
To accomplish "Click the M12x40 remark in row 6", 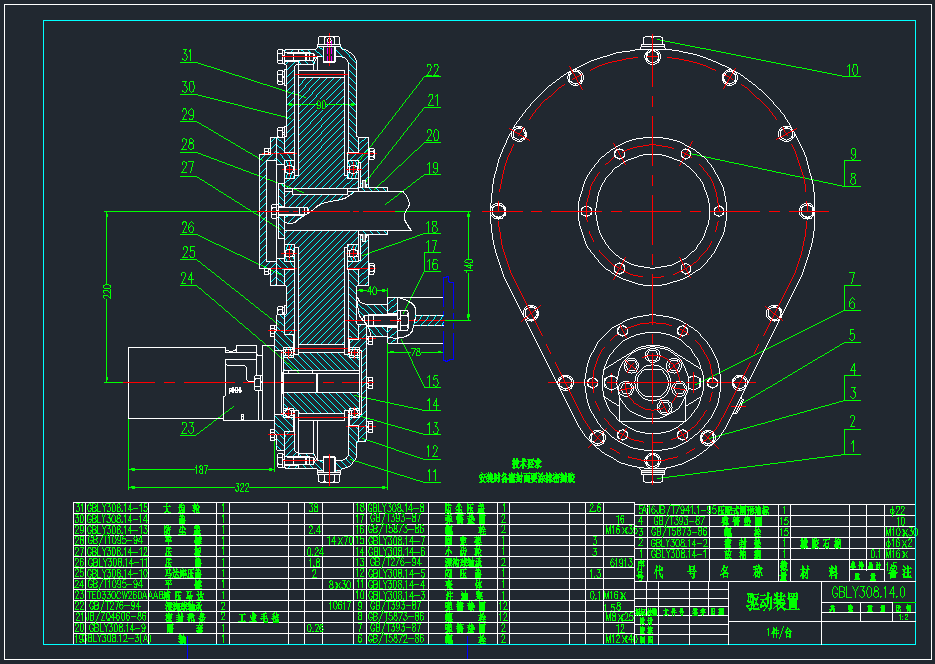I will [620, 639].
